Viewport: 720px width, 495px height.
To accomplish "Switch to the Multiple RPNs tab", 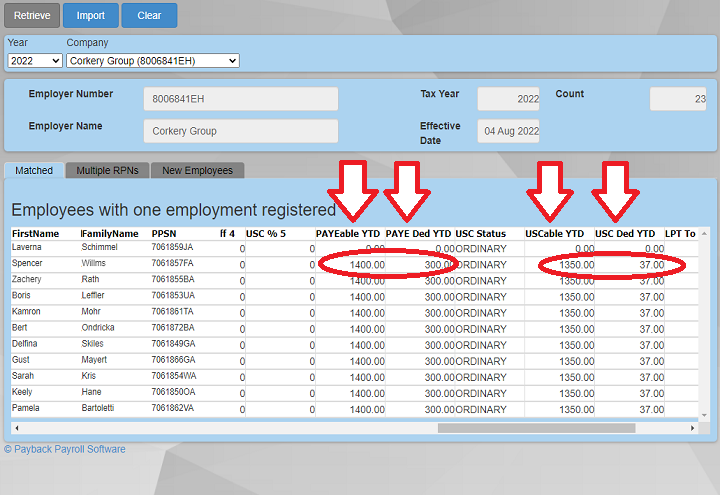I will click(x=107, y=171).
